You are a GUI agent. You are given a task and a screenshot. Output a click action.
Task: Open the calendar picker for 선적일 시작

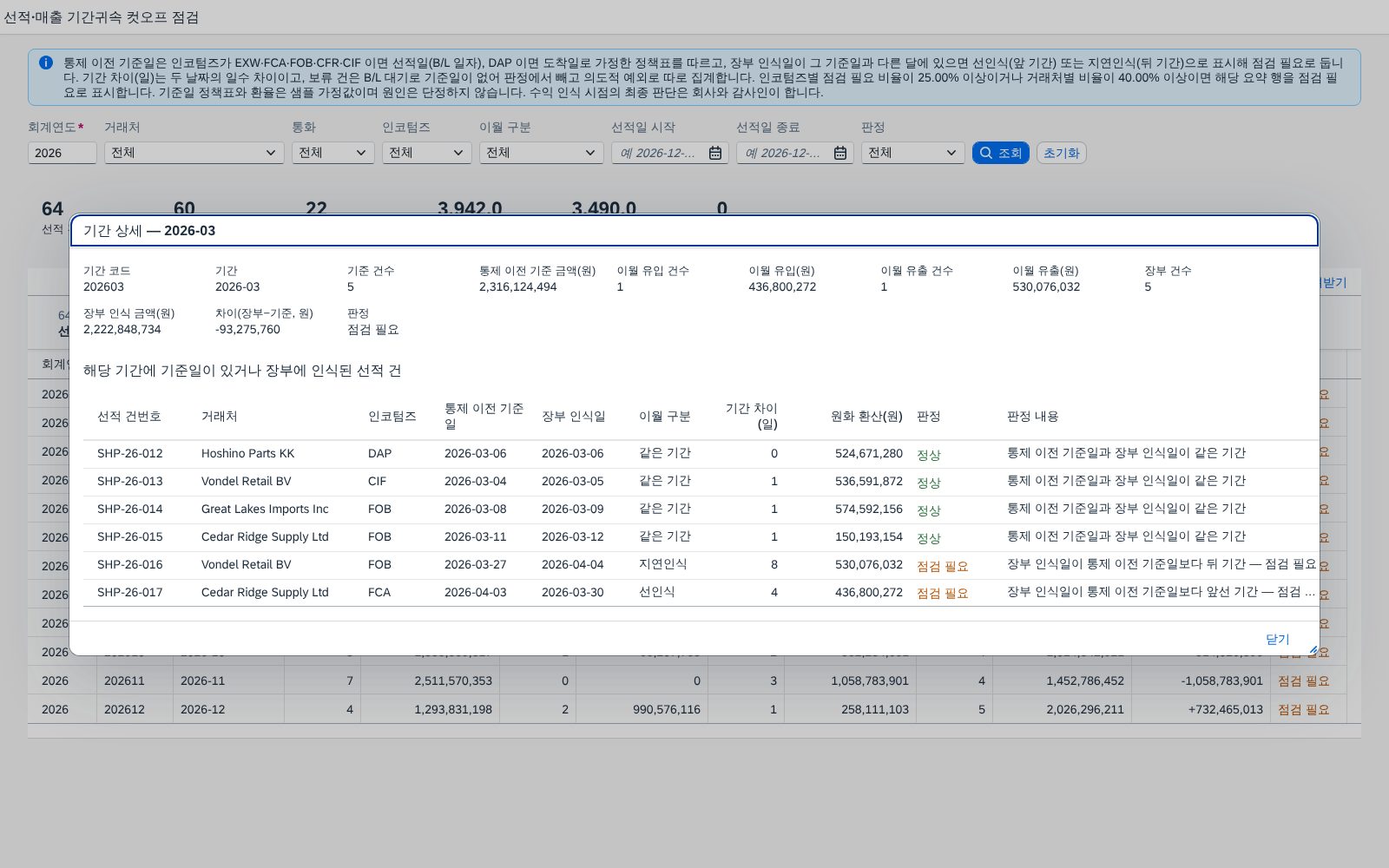(715, 153)
